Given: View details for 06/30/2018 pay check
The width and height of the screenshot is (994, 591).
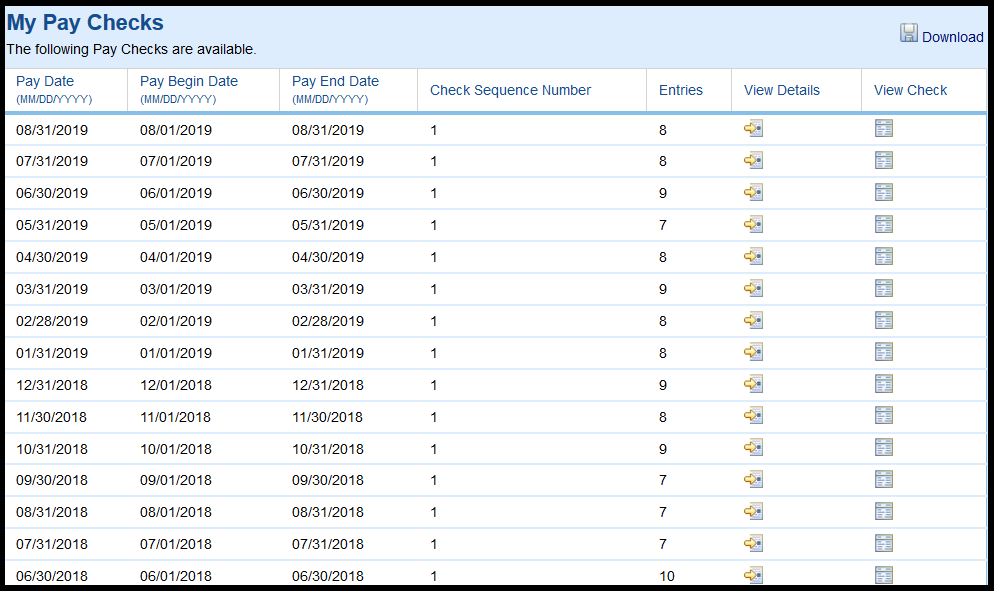Looking at the screenshot, I should 753,575.
